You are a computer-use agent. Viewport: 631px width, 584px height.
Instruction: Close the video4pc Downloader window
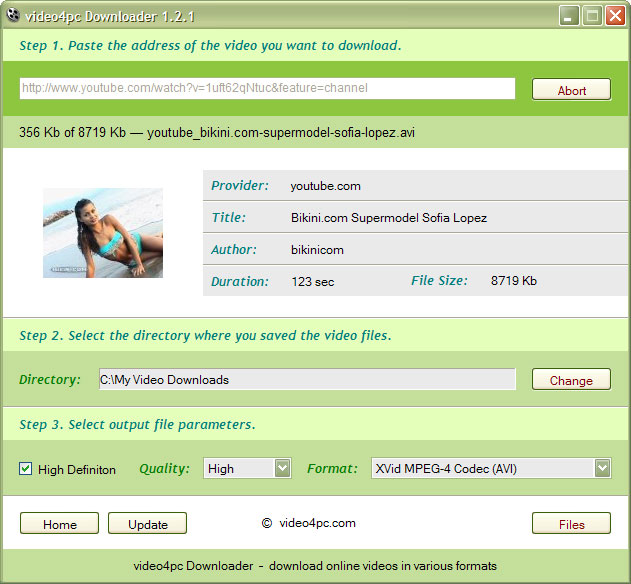[615, 16]
